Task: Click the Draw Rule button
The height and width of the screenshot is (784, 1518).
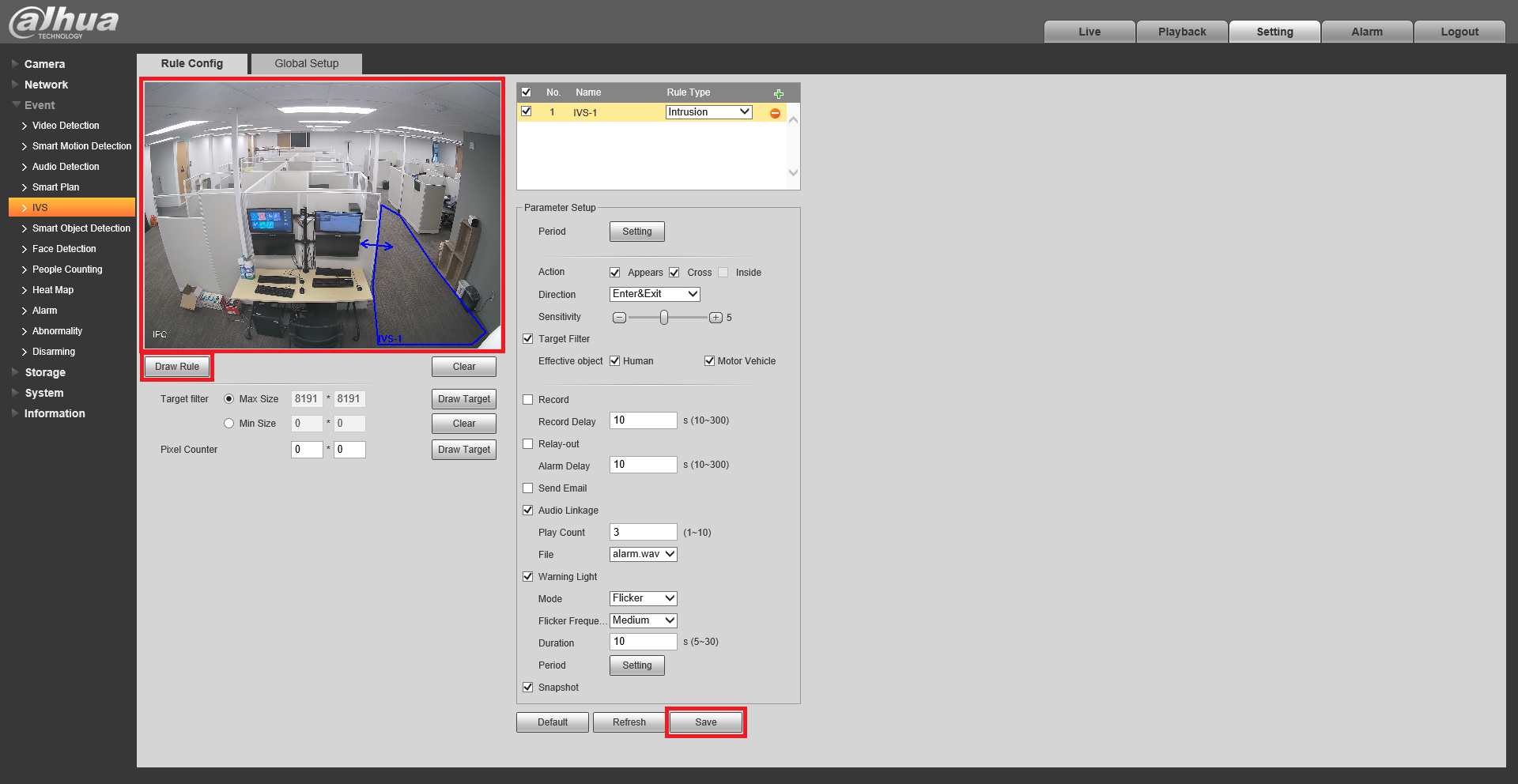Action: coord(177,367)
